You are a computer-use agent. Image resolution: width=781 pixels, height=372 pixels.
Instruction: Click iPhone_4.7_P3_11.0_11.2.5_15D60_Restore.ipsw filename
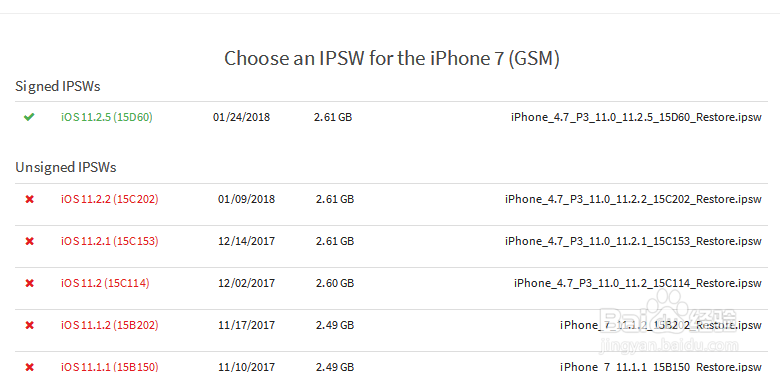pos(636,118)
